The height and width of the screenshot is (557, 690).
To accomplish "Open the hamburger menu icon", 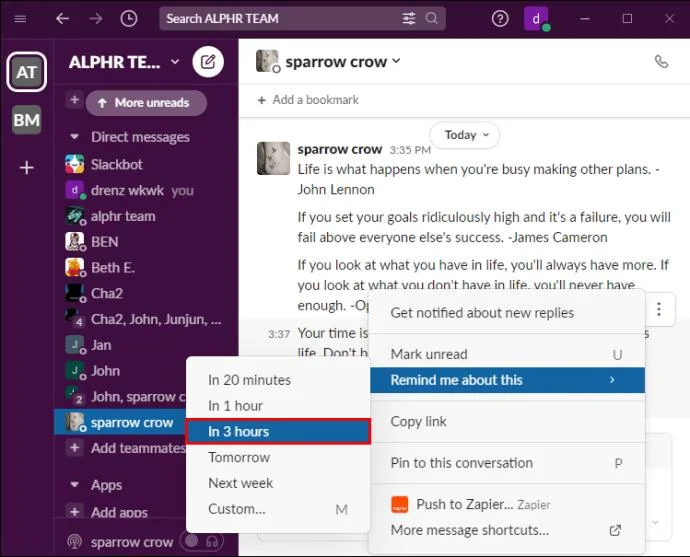I will (20, 18).
